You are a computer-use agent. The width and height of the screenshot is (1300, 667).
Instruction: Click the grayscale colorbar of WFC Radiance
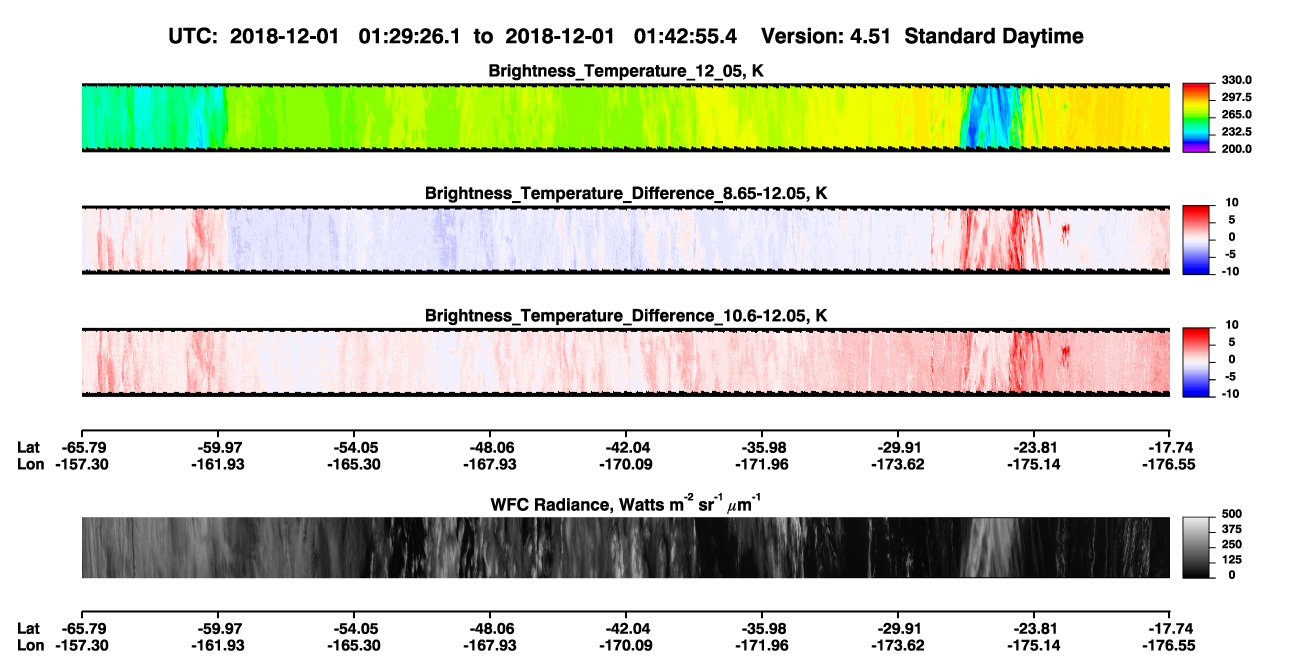(x=1196, y=547)
